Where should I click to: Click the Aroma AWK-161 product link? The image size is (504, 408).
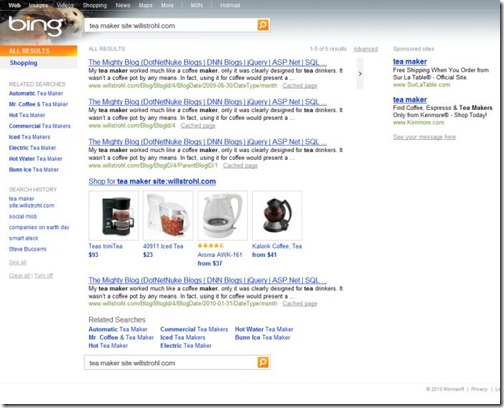tap(220, 255)
